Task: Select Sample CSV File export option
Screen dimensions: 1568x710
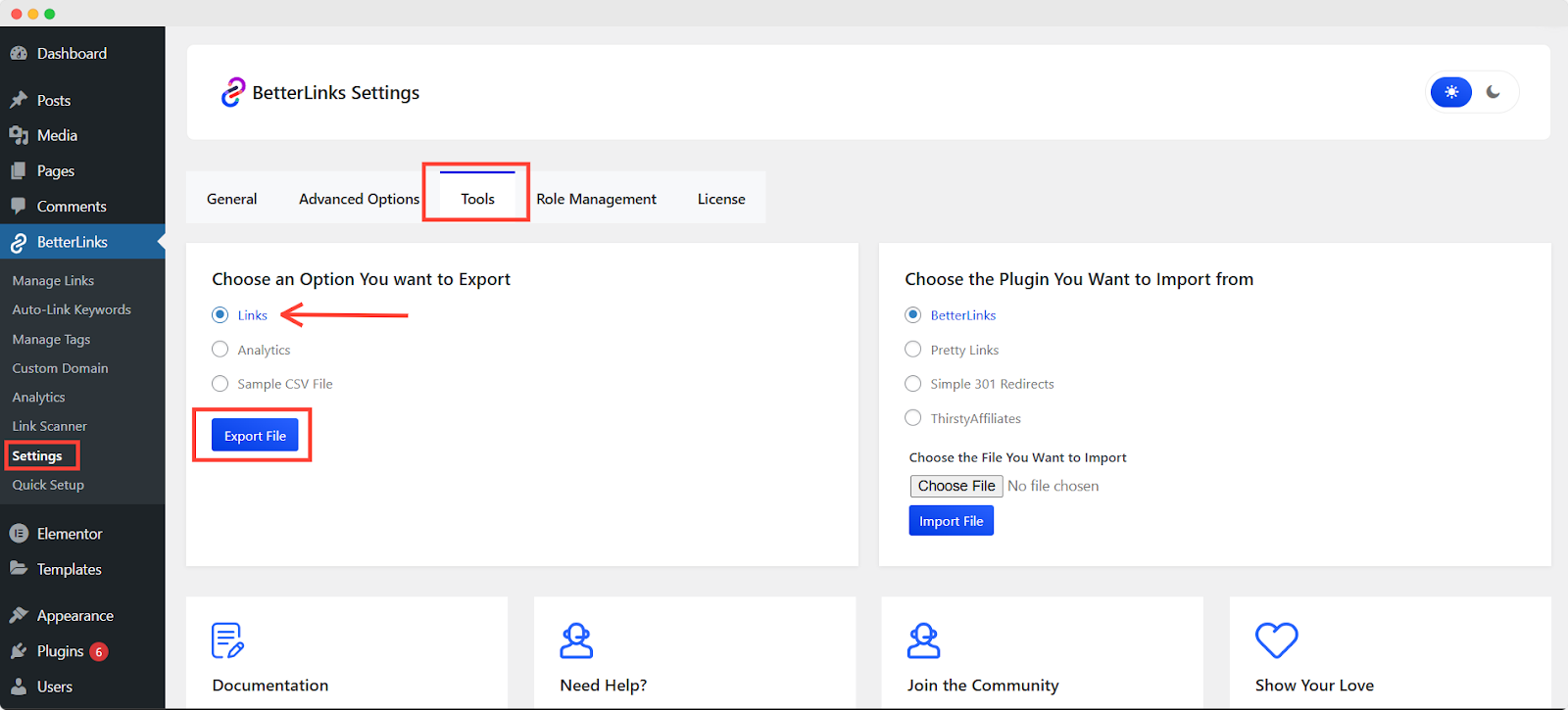Action: click(220, 384)
